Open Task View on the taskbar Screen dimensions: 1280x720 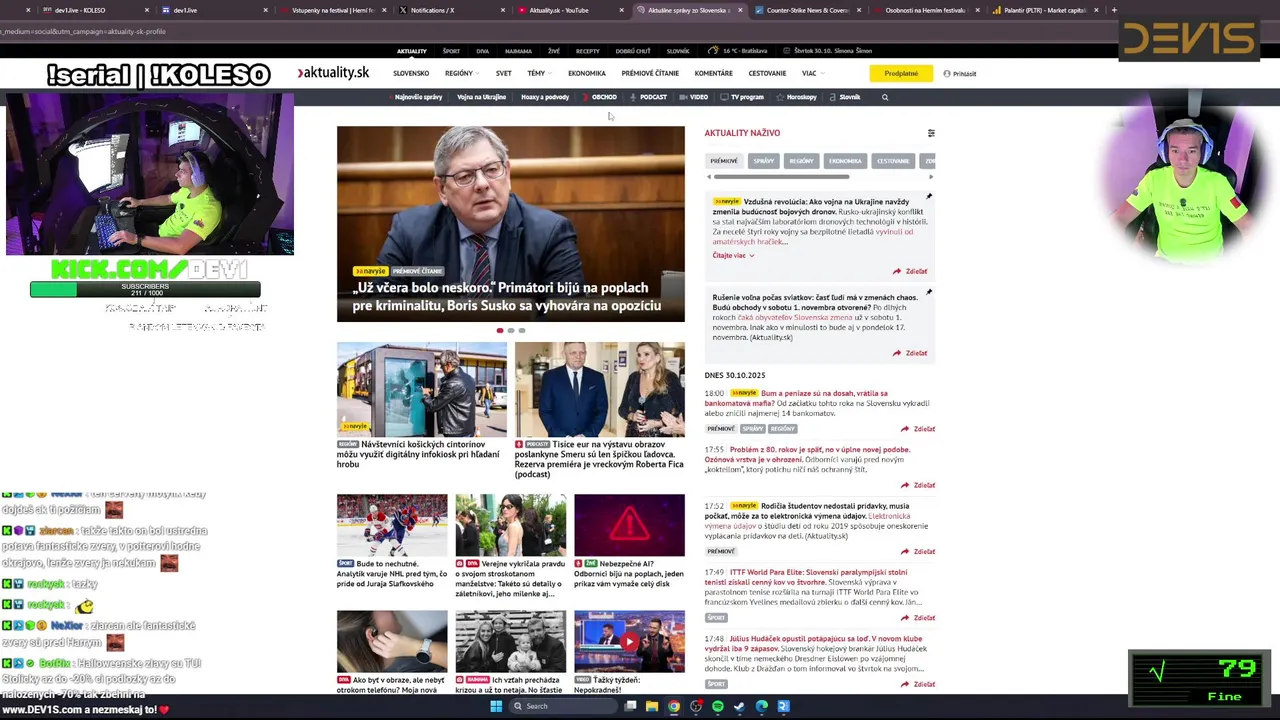[x=630, y=706]
